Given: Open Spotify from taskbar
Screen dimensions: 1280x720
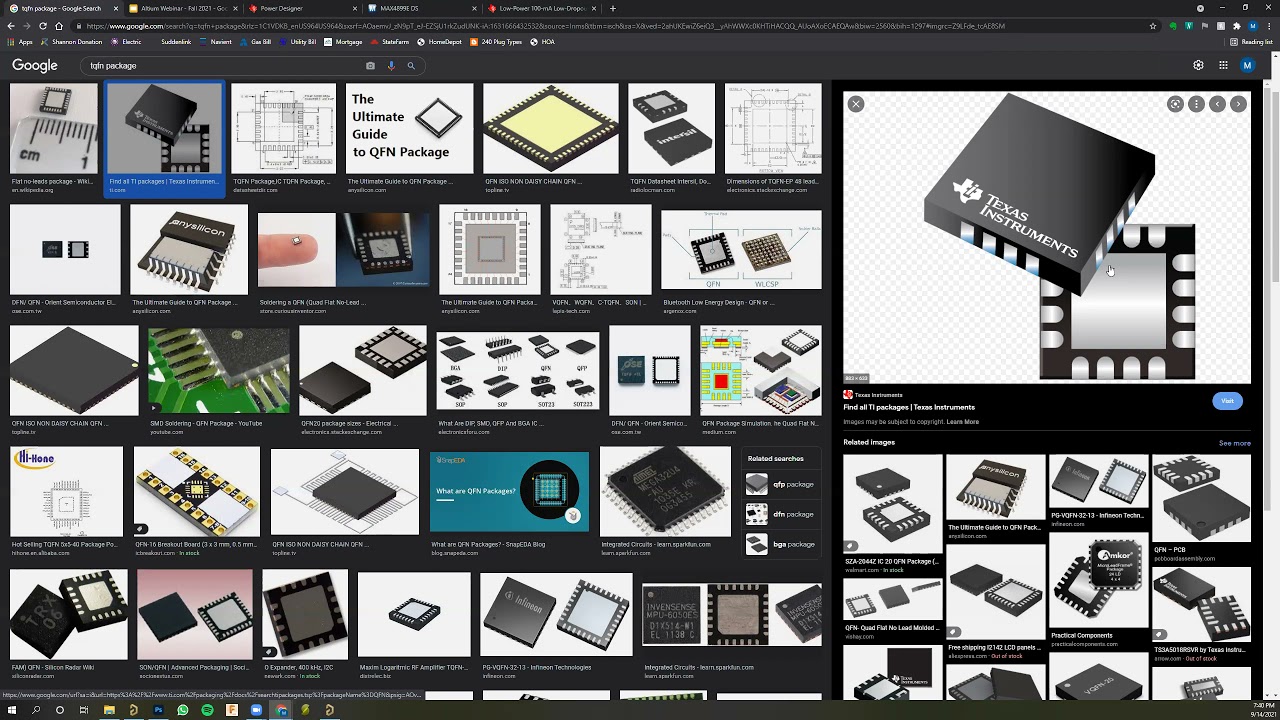Looking at the screenshot, I should pyautogui.click(x=207, y=710).
